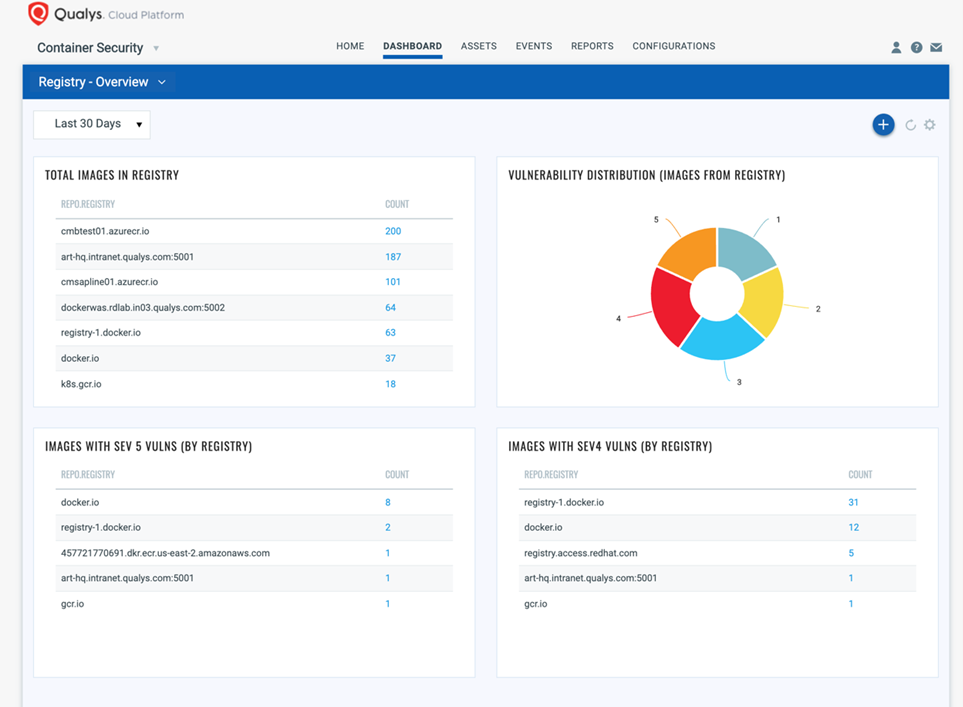Open the Last 30 Days time range dropdown
Image resolution: width=963 pixels, height=707 pixels.
[92, 124]
